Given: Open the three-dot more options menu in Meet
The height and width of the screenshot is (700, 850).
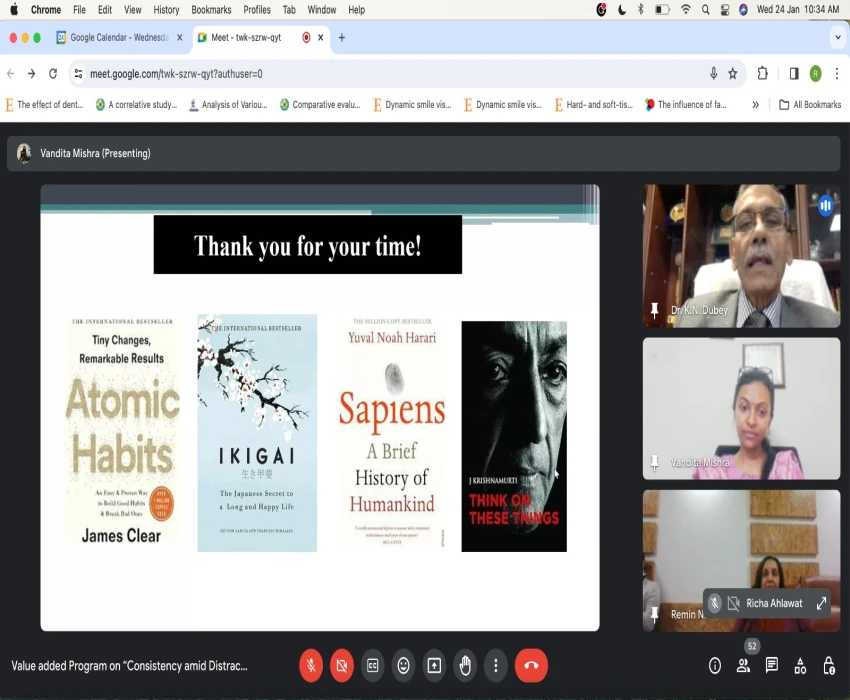Looking at the screenshot, I should pos(496,665).
